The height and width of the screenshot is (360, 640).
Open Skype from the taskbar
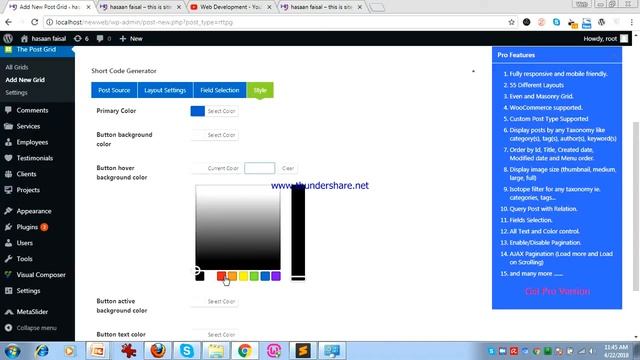[x=187, y=351]
